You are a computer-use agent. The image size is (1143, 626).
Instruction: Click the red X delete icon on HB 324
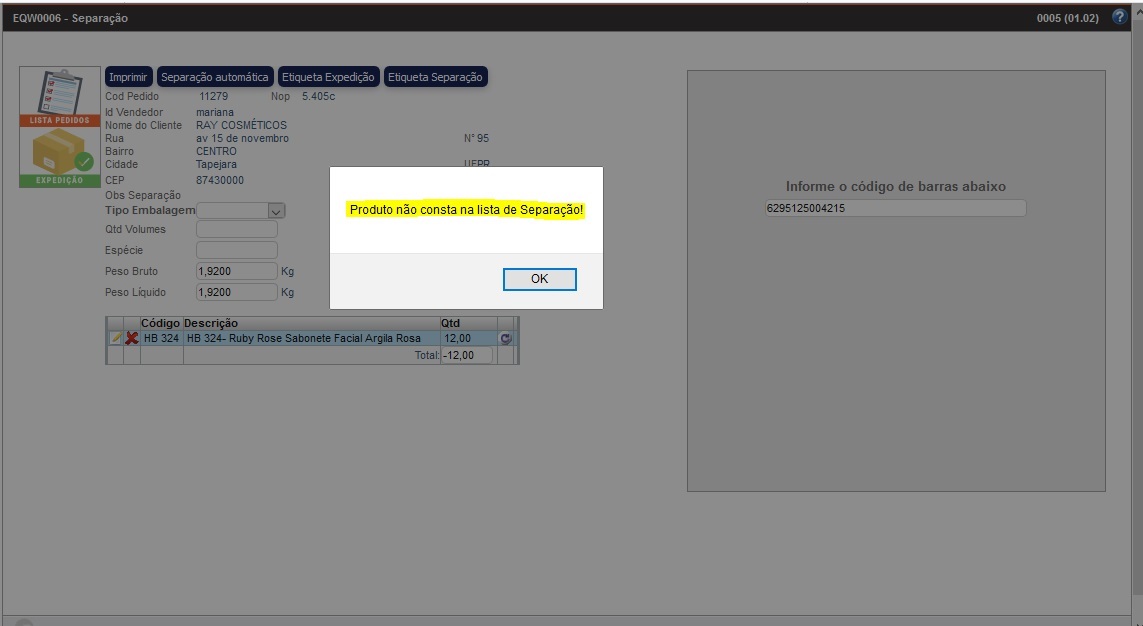(132, 339)
